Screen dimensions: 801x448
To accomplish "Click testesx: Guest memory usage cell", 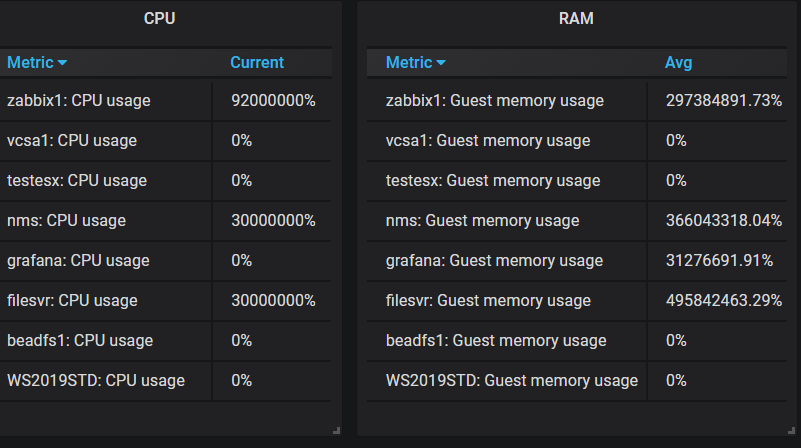I will (493, 181).
